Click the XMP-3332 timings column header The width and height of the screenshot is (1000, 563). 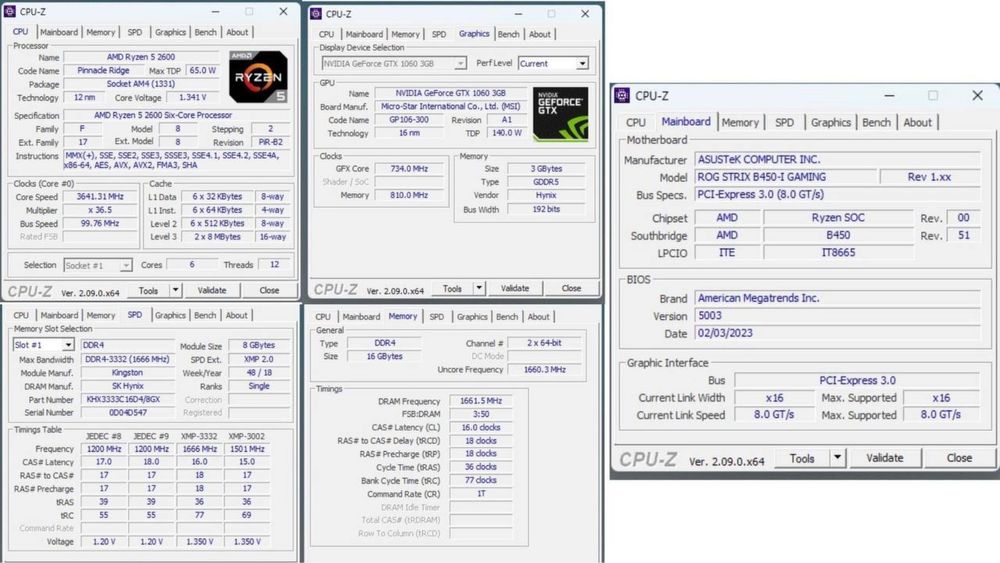tap(199, 436)
